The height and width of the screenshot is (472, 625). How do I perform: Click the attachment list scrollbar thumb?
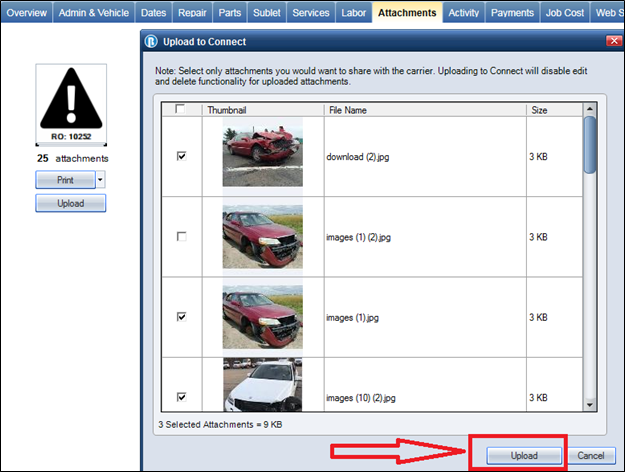(x=590, y=145)
